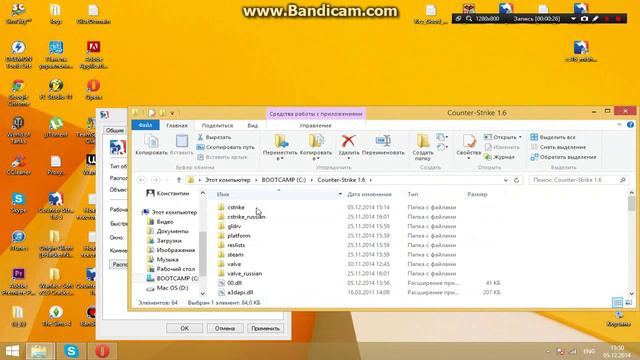The width and height of the screenshot is (640, 360).
Task: Click the Копировать copy icon in ribbon
Action: [151, 141]
